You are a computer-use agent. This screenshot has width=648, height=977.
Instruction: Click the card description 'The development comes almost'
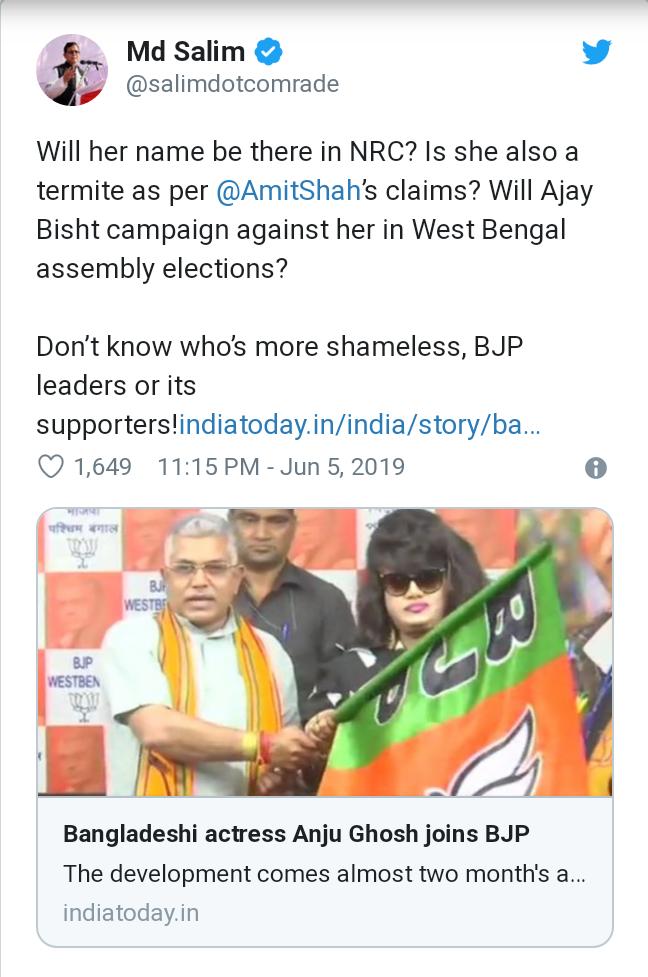(324, 874)
